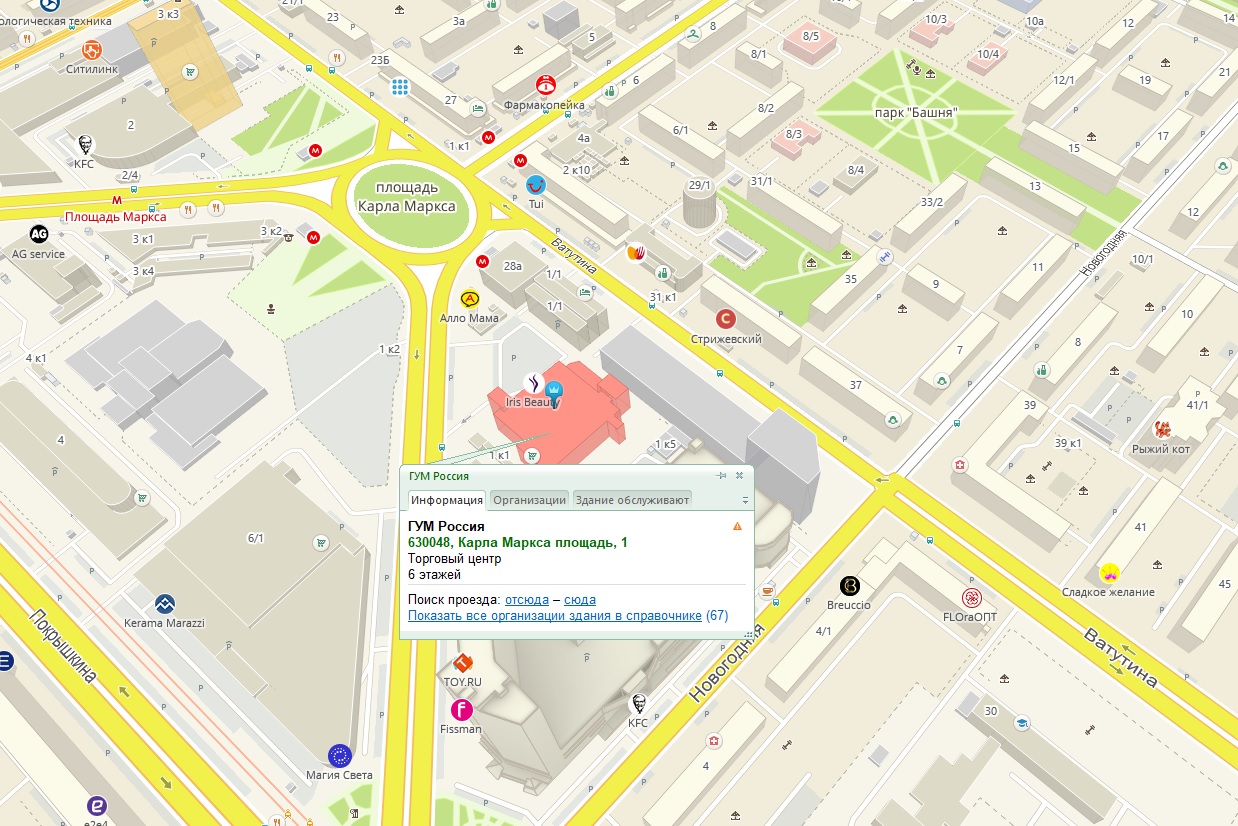Select the metro entrance icon near 1 к1
1238x826 pixels.
click(x=489, y=137)
